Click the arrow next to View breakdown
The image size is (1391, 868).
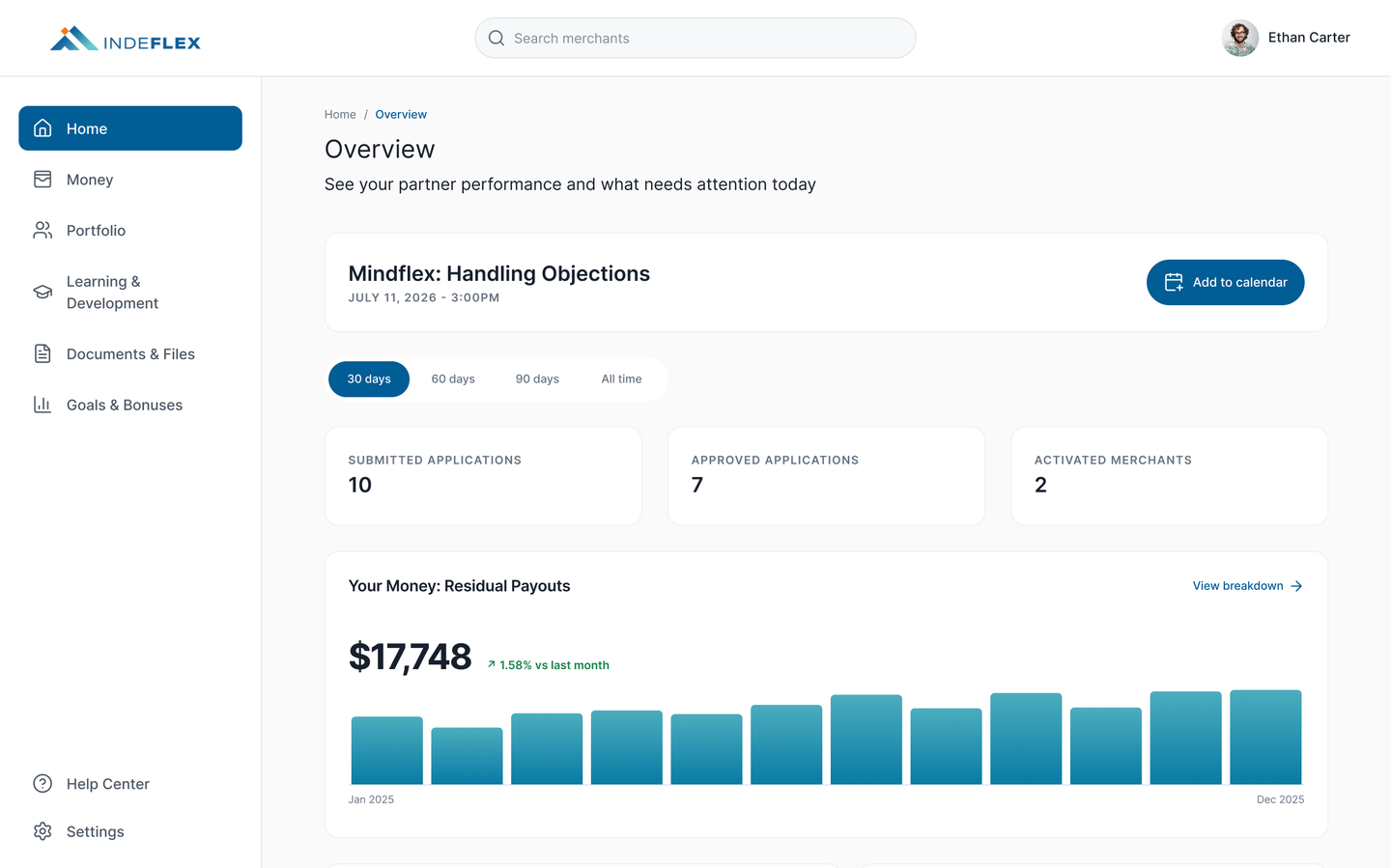point(1296,586)
